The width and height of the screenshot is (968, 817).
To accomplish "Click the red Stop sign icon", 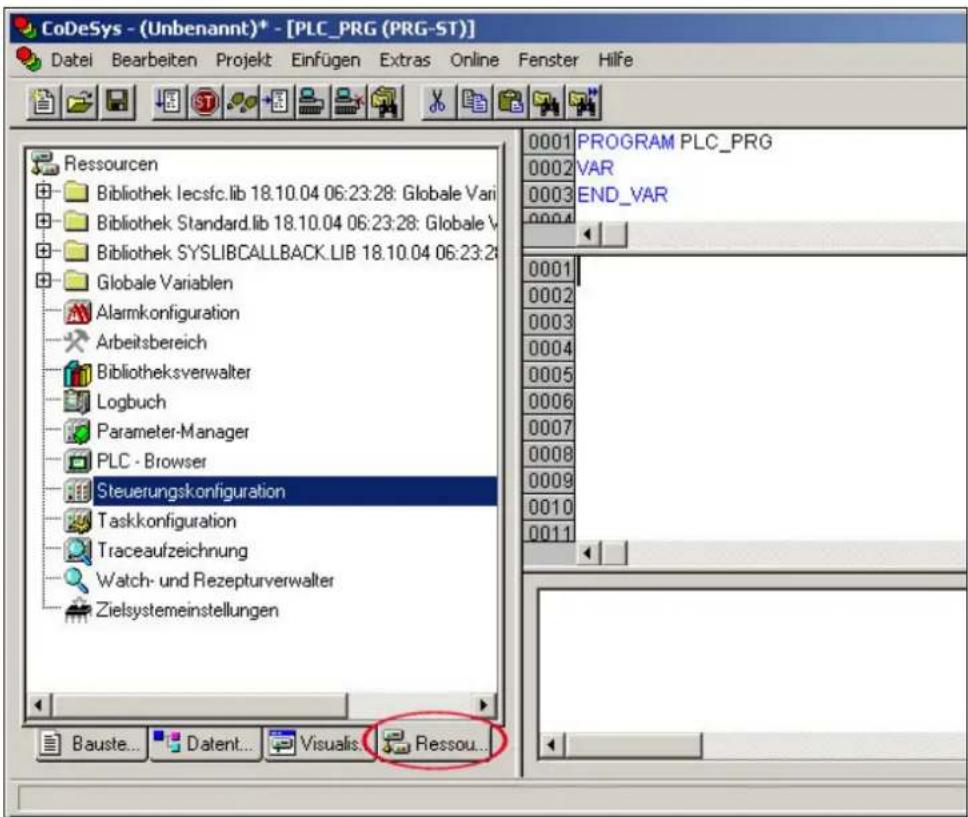I will pos(205,101).
